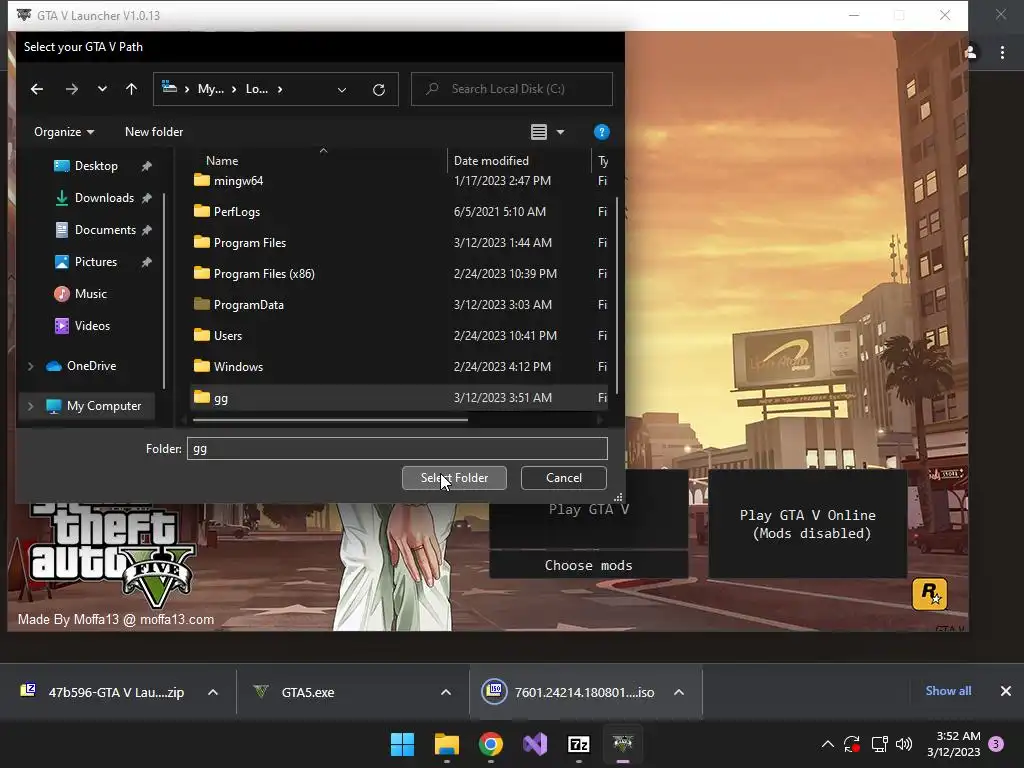The image size is (1024, 768).
Task: Click the Rockstar logo icon
Action: [929, 594]
